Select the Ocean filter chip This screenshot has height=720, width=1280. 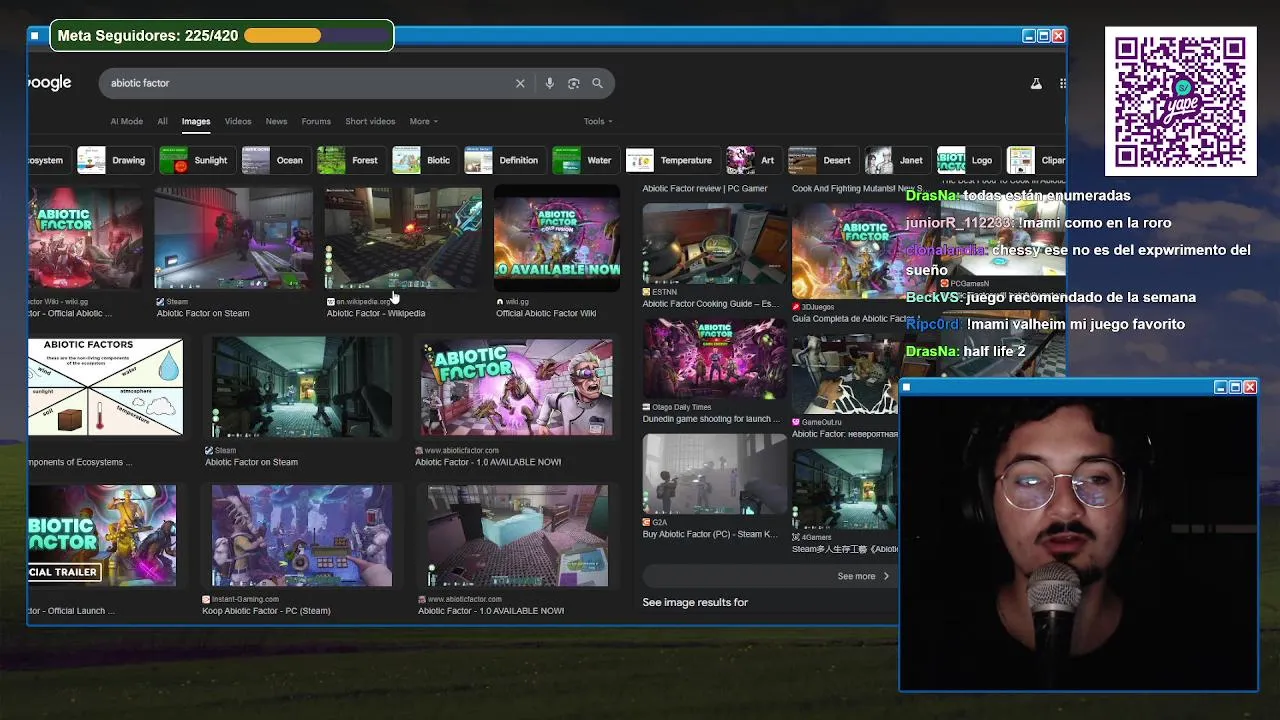274,160
